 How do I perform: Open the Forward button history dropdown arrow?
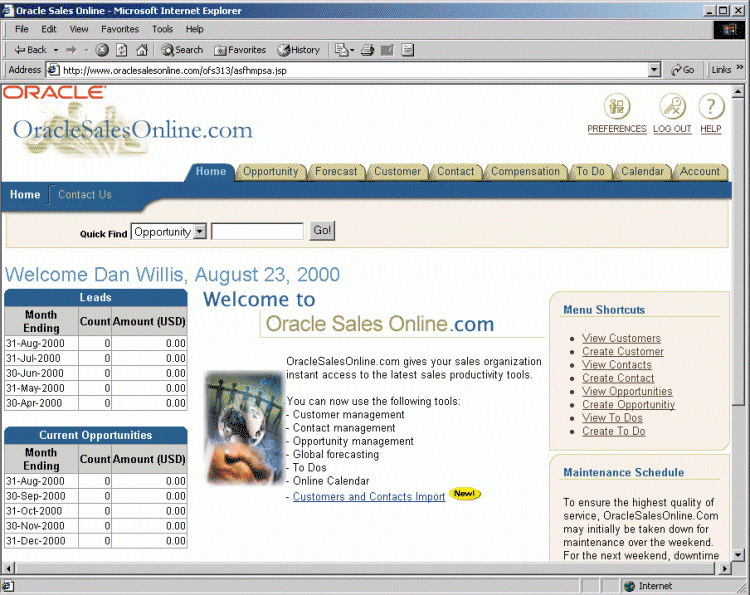click(87, 50)
